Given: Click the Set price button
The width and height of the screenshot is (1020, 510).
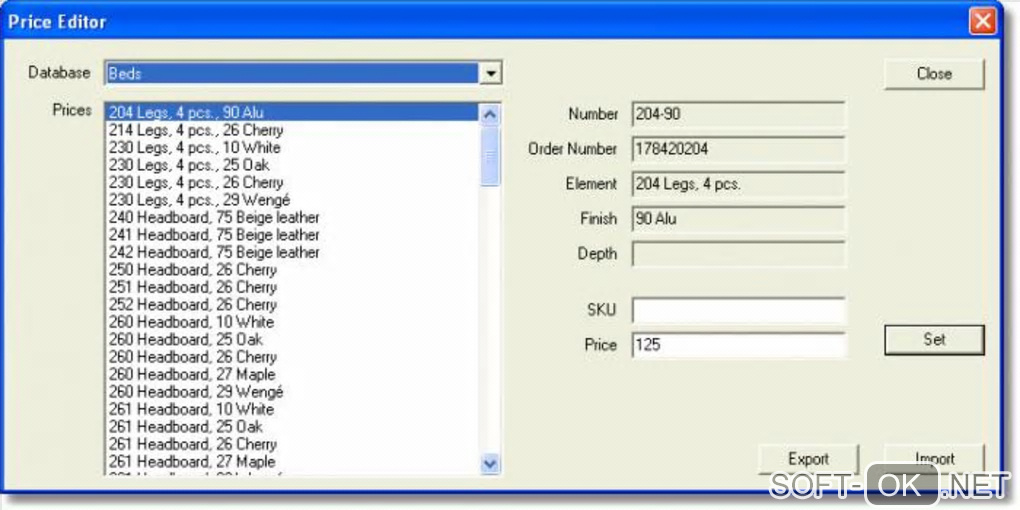Looking at the screenshot, I should [934, 340].
